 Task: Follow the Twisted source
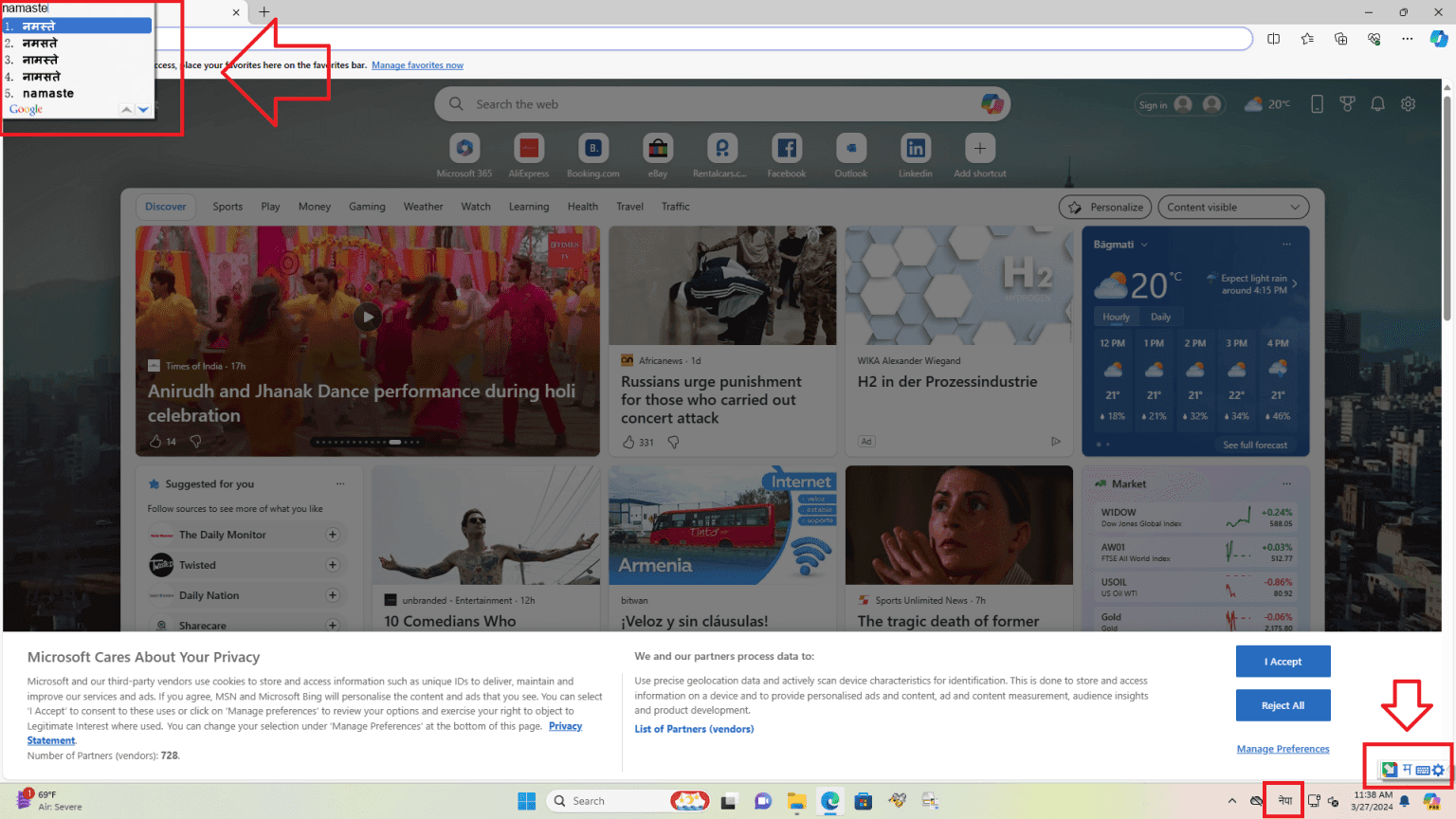[333, 565]
